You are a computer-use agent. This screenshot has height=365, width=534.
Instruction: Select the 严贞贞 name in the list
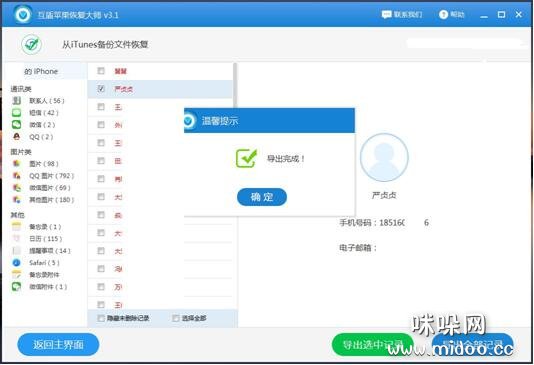124,89
